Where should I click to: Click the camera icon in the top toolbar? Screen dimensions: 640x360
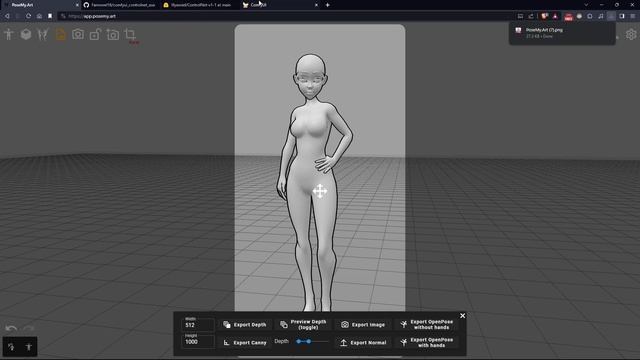[78, 34]
